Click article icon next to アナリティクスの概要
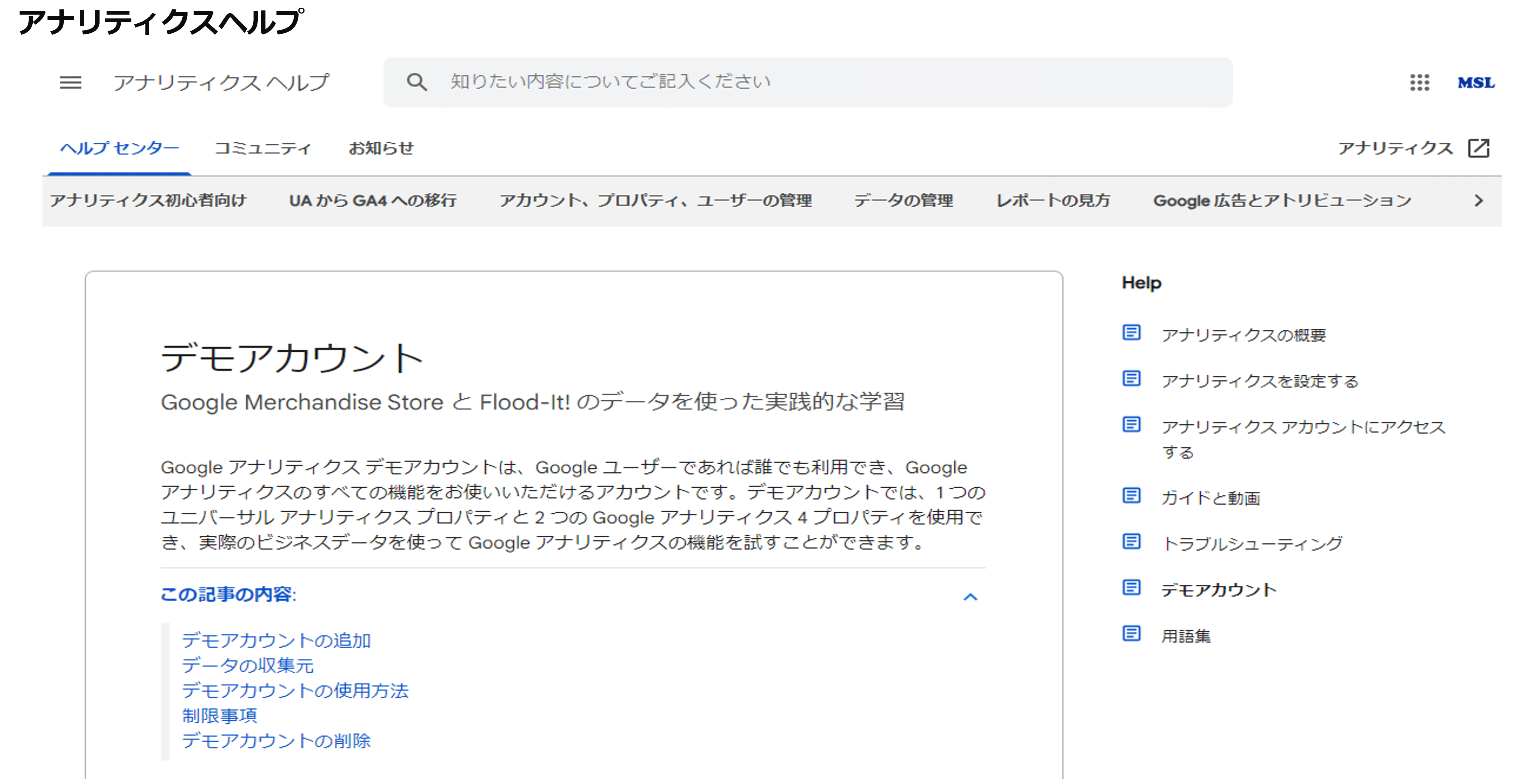1528x784 pixels. click(1131, 333)
